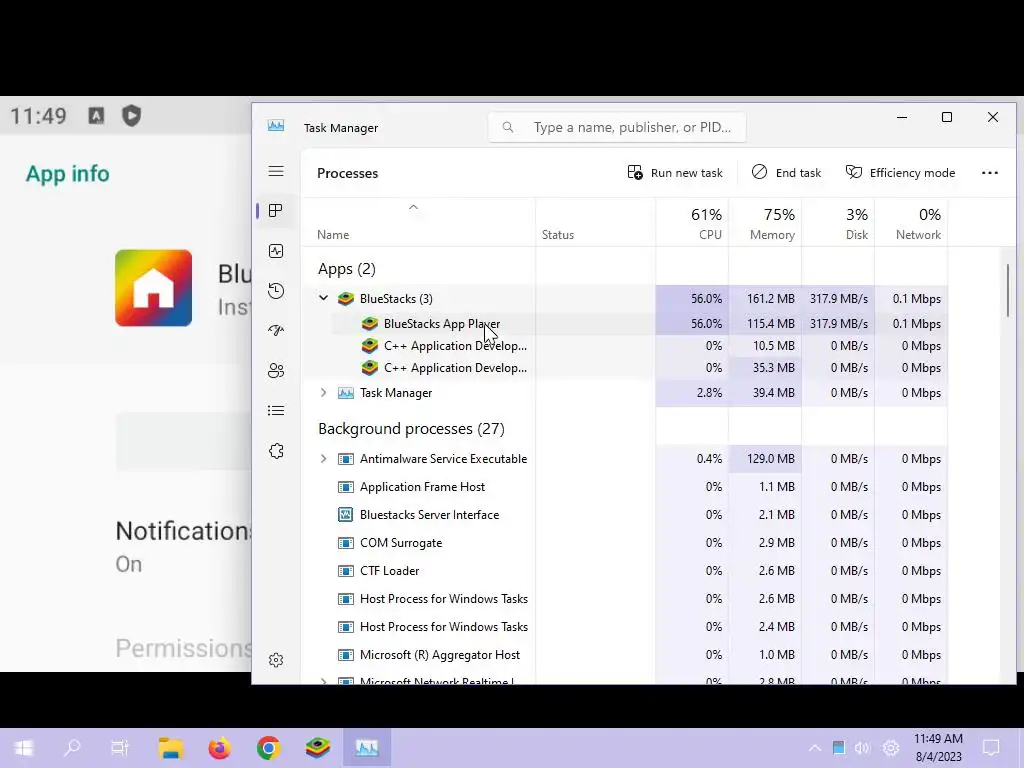The image size is (1024, 768).
Task: Sort processes by Status column
Action: [x=558, y=234]
